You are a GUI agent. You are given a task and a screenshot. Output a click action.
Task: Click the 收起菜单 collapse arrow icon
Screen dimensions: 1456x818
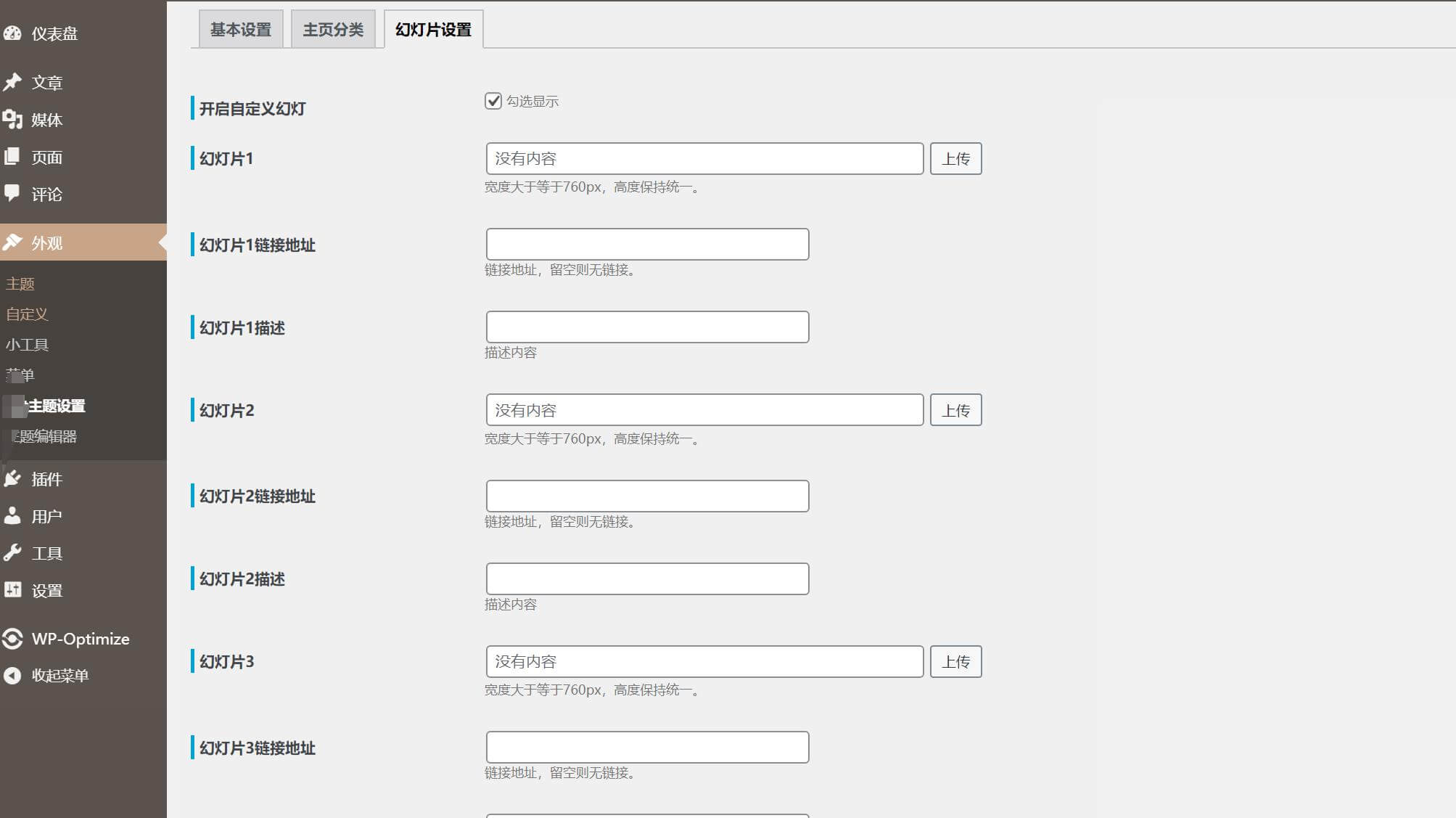[x=12, y=676]
